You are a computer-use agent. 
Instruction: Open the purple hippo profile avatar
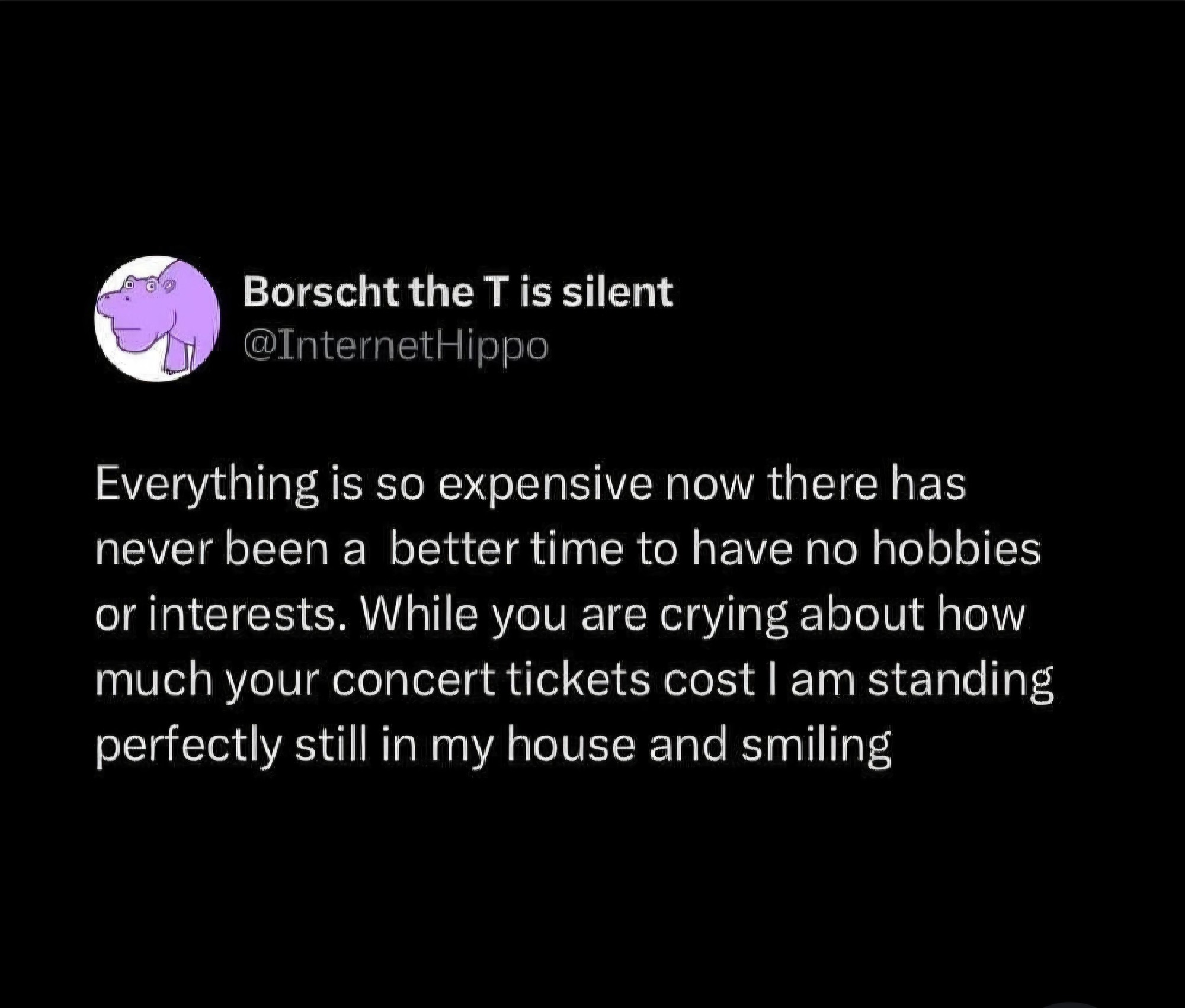(158, 319)
